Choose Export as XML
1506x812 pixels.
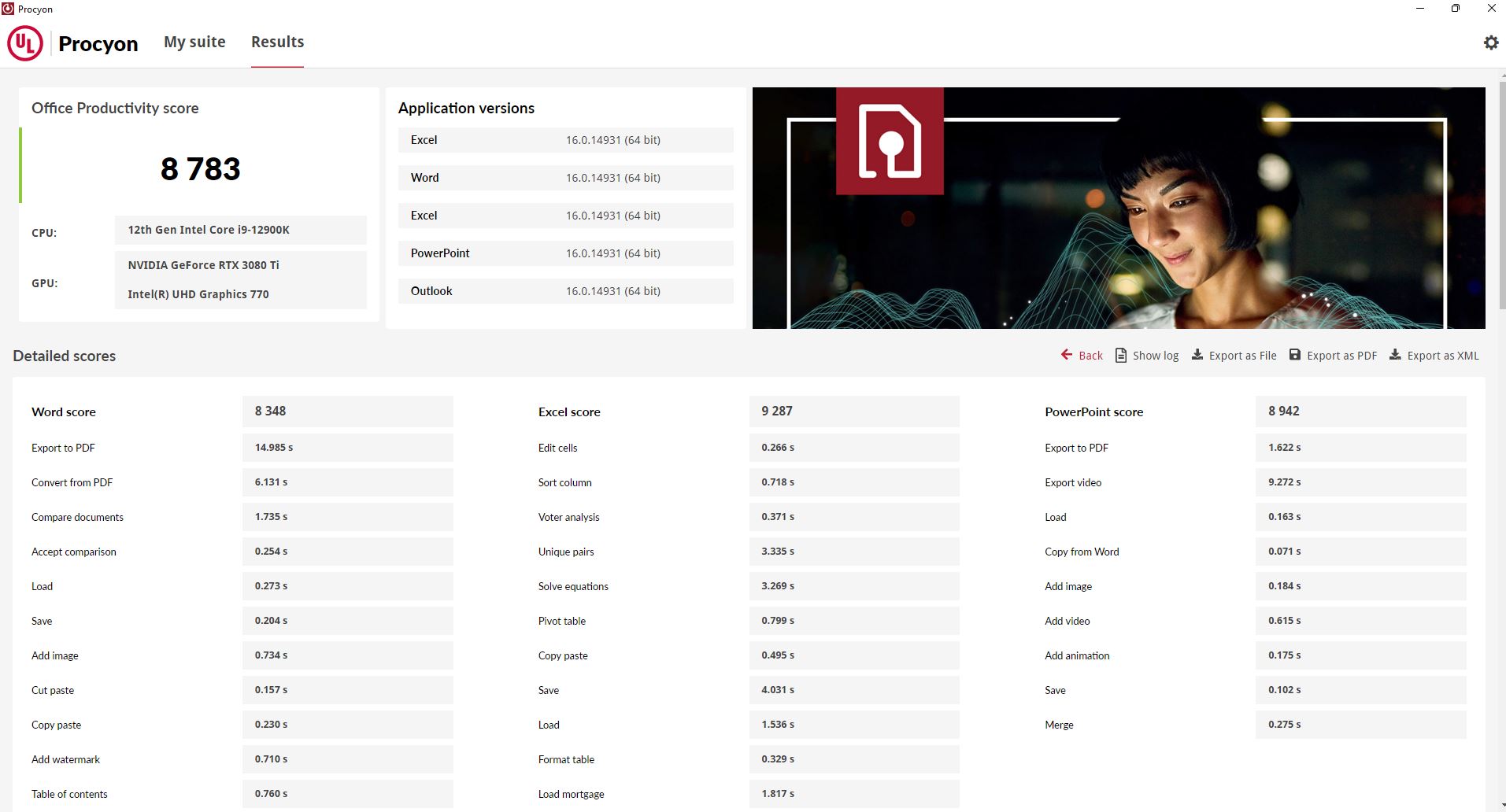coord(1443,356)
